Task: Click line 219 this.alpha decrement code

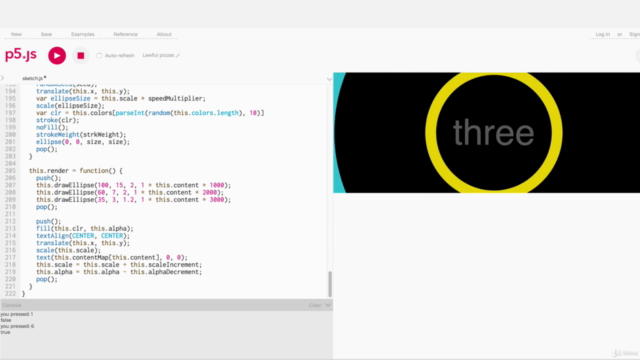Action: click(119, 272)
